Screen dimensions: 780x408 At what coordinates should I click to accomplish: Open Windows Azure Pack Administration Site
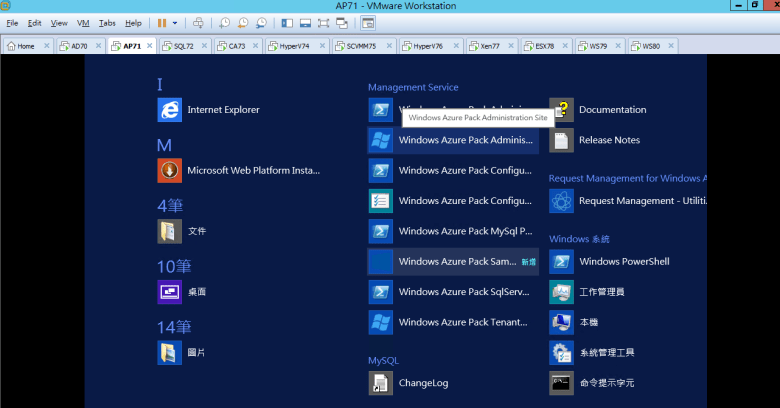pyautogui.click(x=452, y=140)
